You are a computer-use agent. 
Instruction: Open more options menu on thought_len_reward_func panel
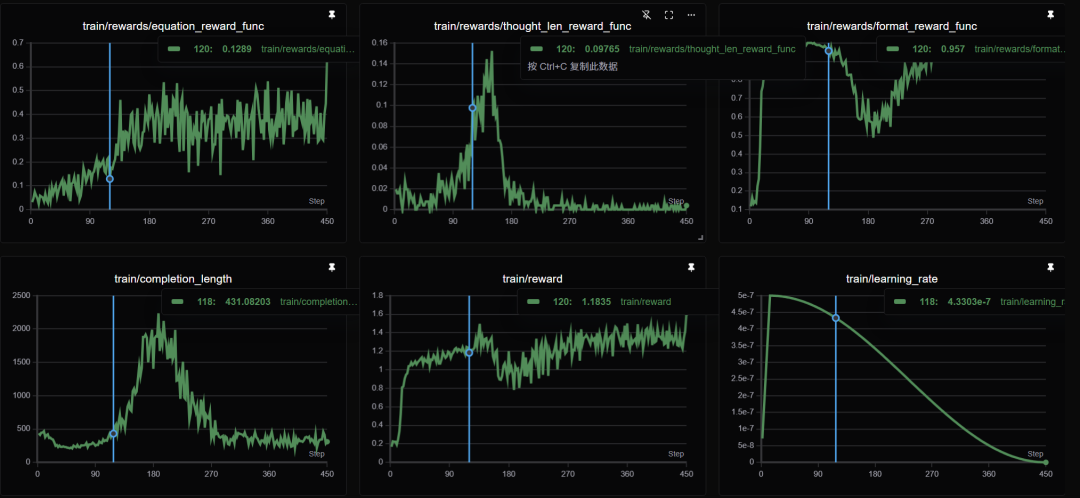coord(690,15)
